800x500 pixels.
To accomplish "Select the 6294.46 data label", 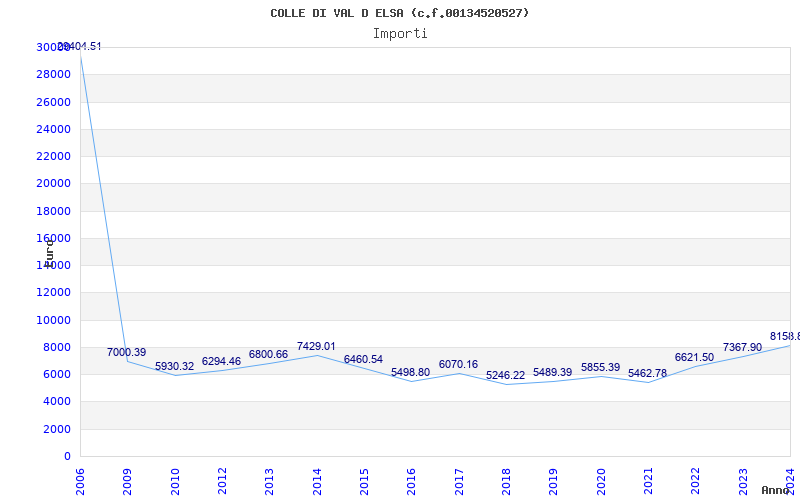I will coord(221,361).
